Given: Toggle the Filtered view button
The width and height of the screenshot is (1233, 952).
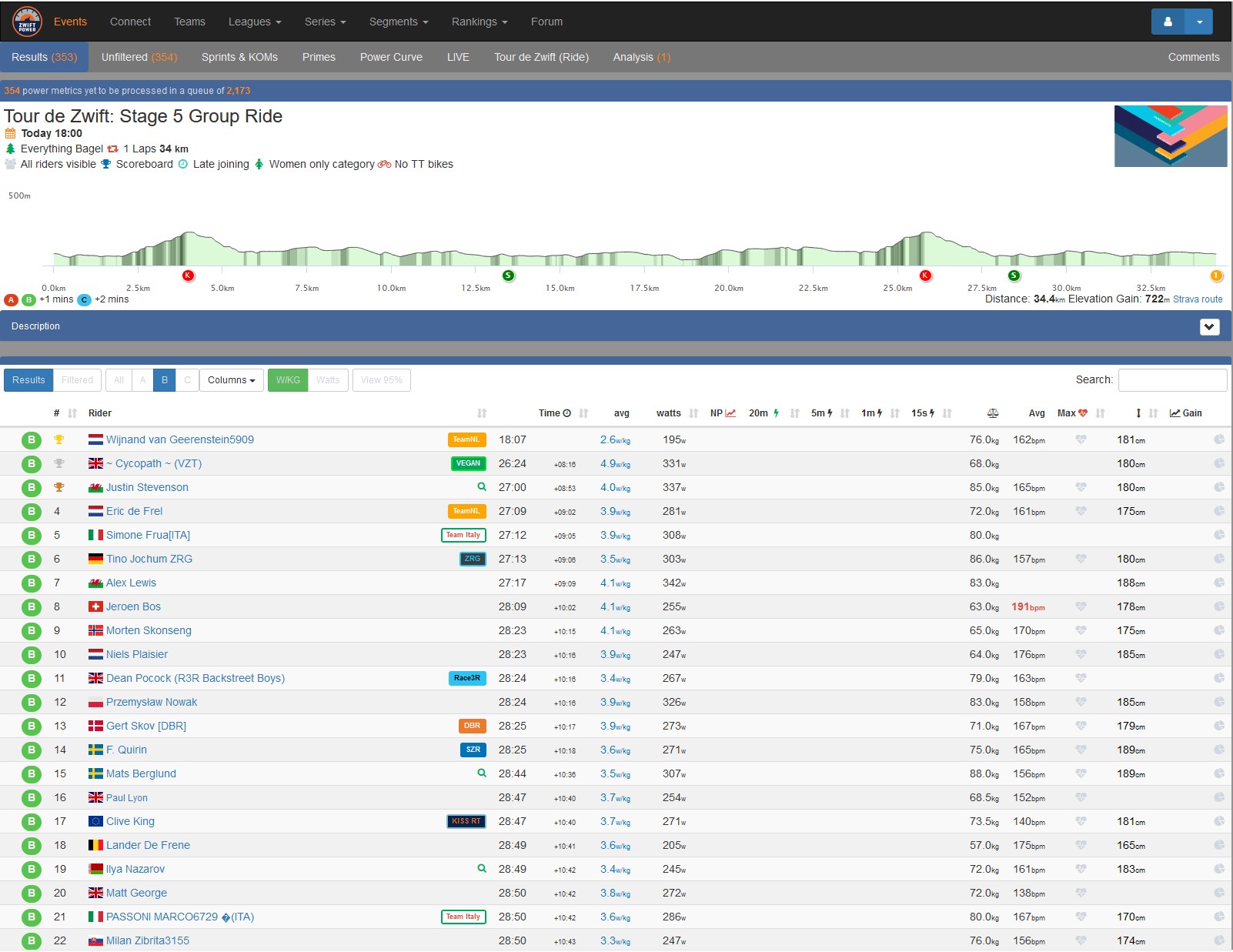Looking at the screenshot, I should (77, 380).
